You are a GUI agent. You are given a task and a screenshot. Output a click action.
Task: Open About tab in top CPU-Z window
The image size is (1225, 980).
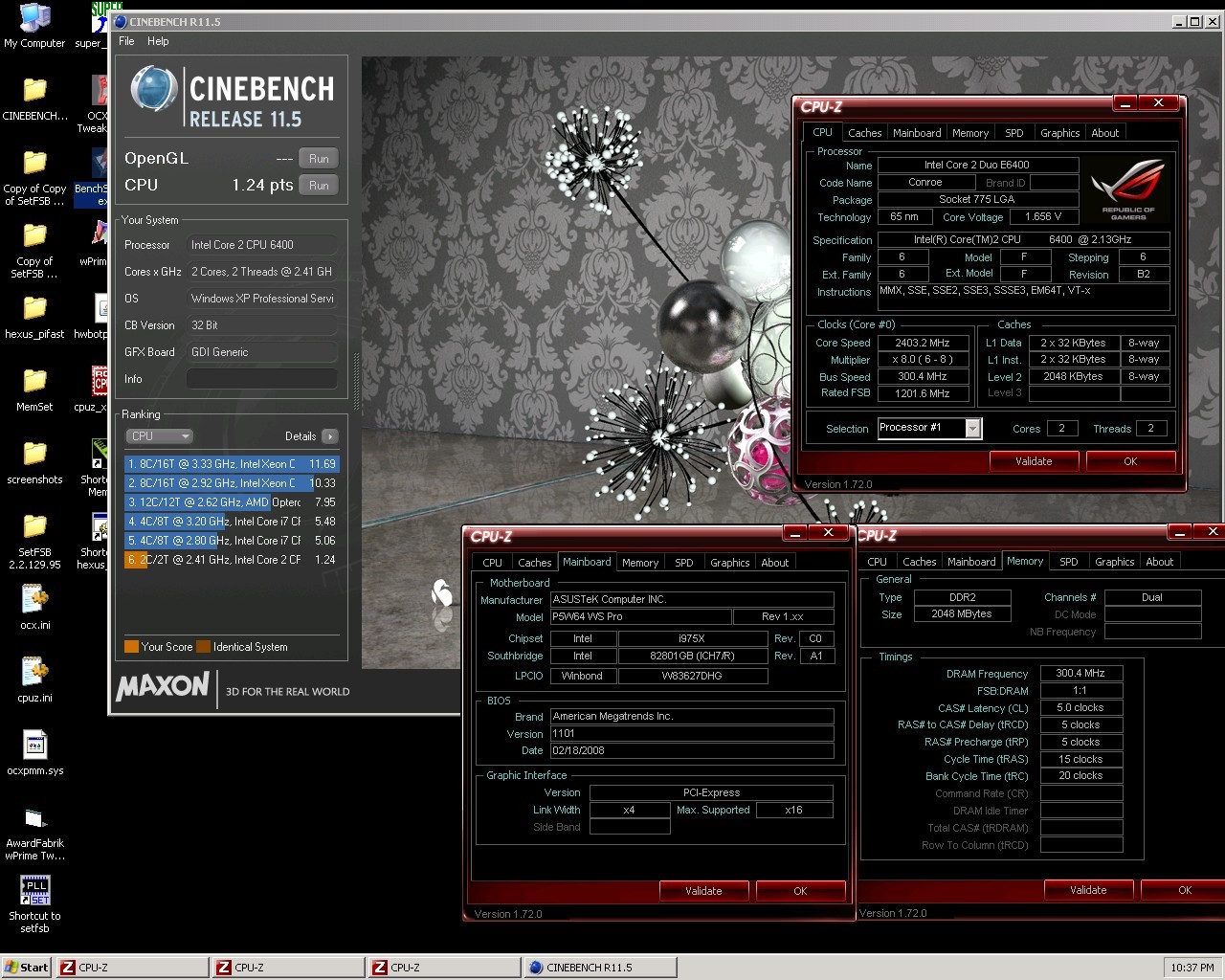click(1105, 133)
